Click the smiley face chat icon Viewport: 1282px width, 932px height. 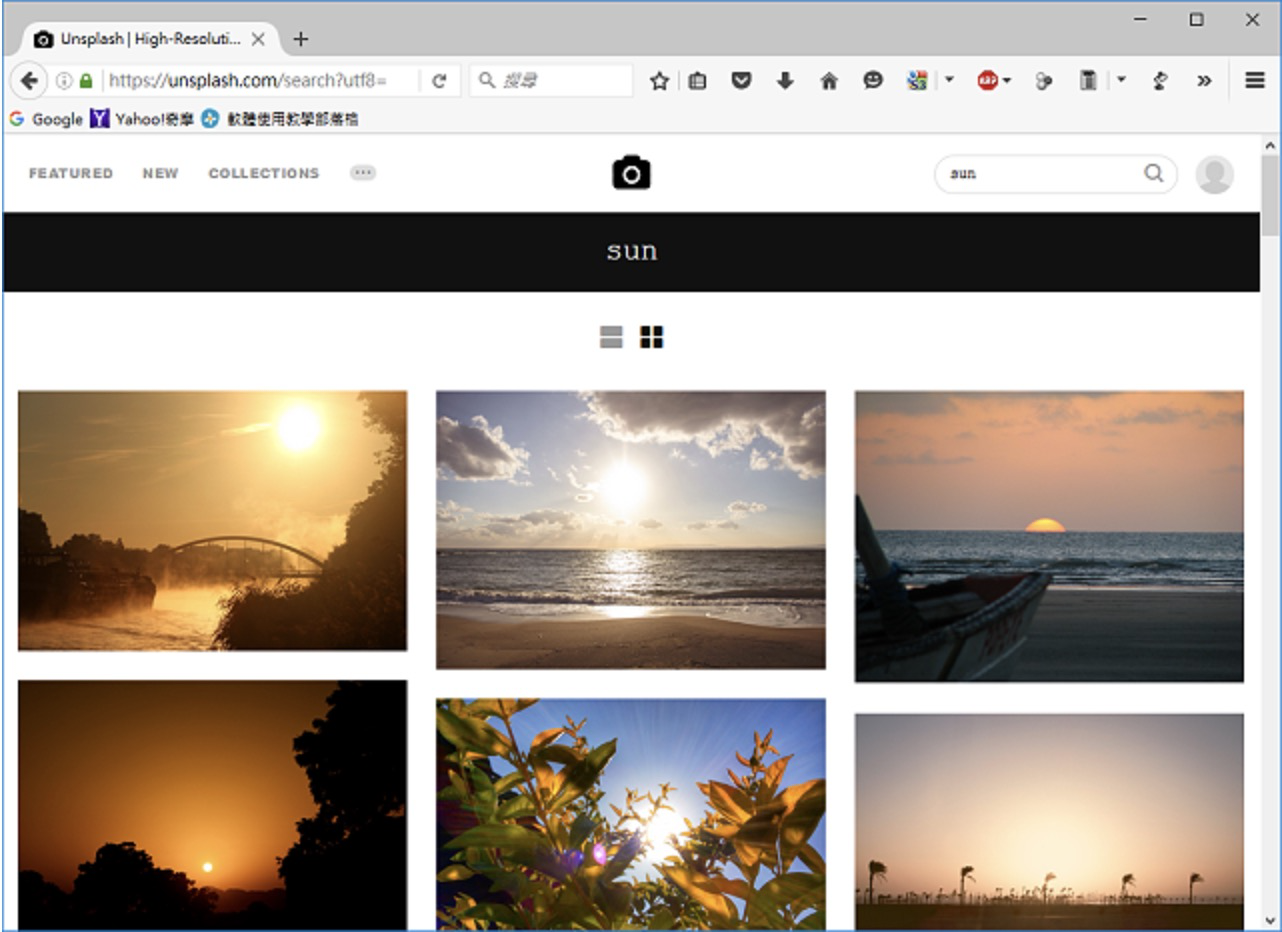point(873,81)
